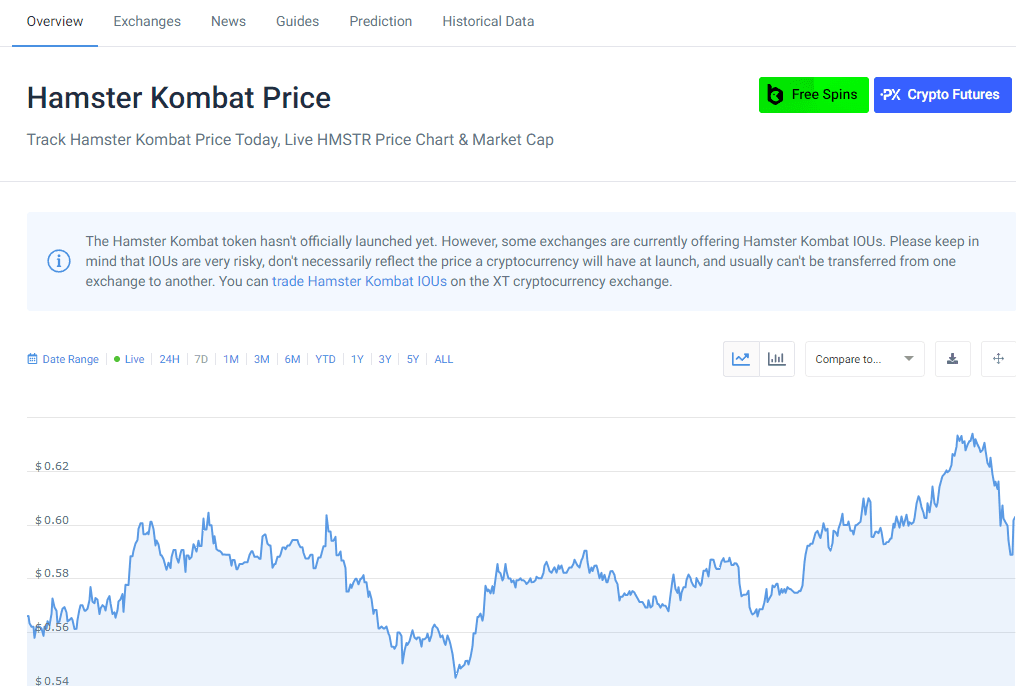Select the 5Y chart range
The image size is (1016, 686).
[413, 360]
